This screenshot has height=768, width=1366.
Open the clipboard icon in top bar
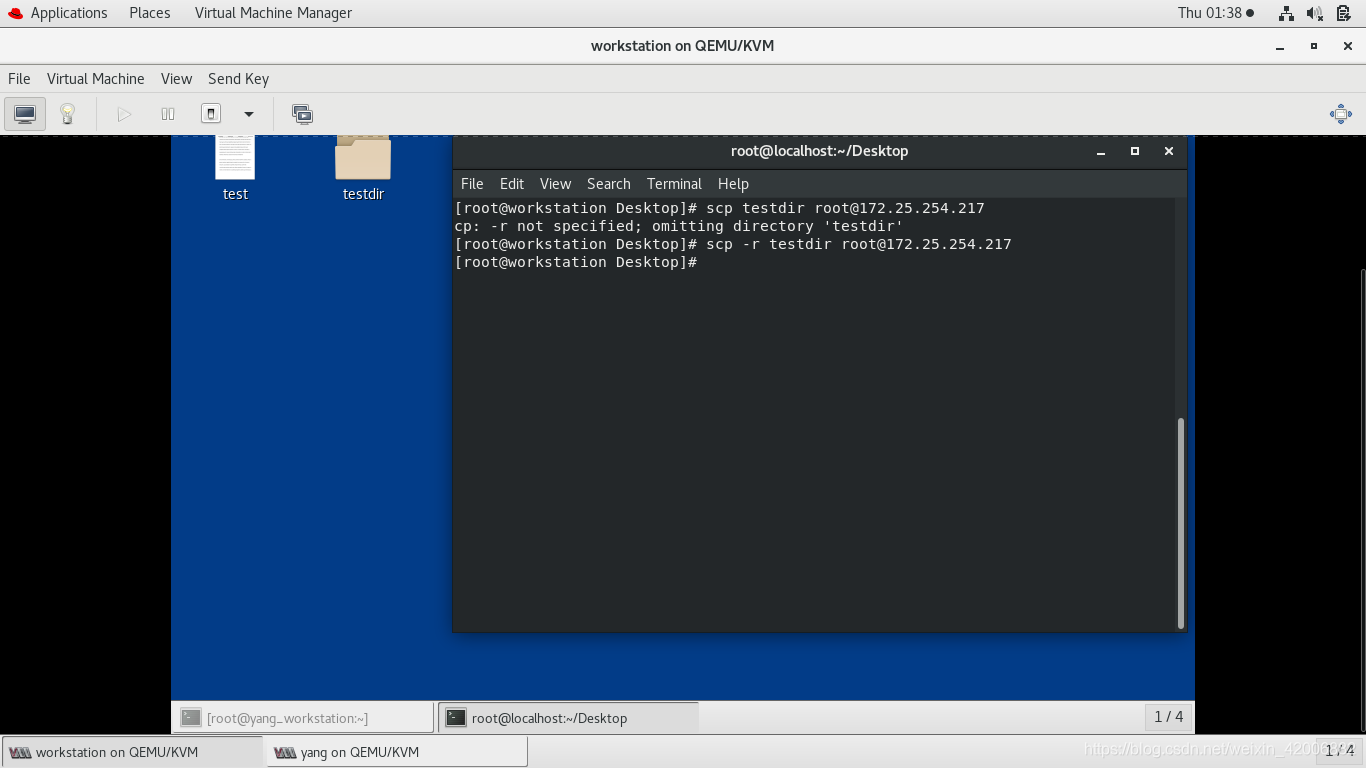coord(1343,13)
